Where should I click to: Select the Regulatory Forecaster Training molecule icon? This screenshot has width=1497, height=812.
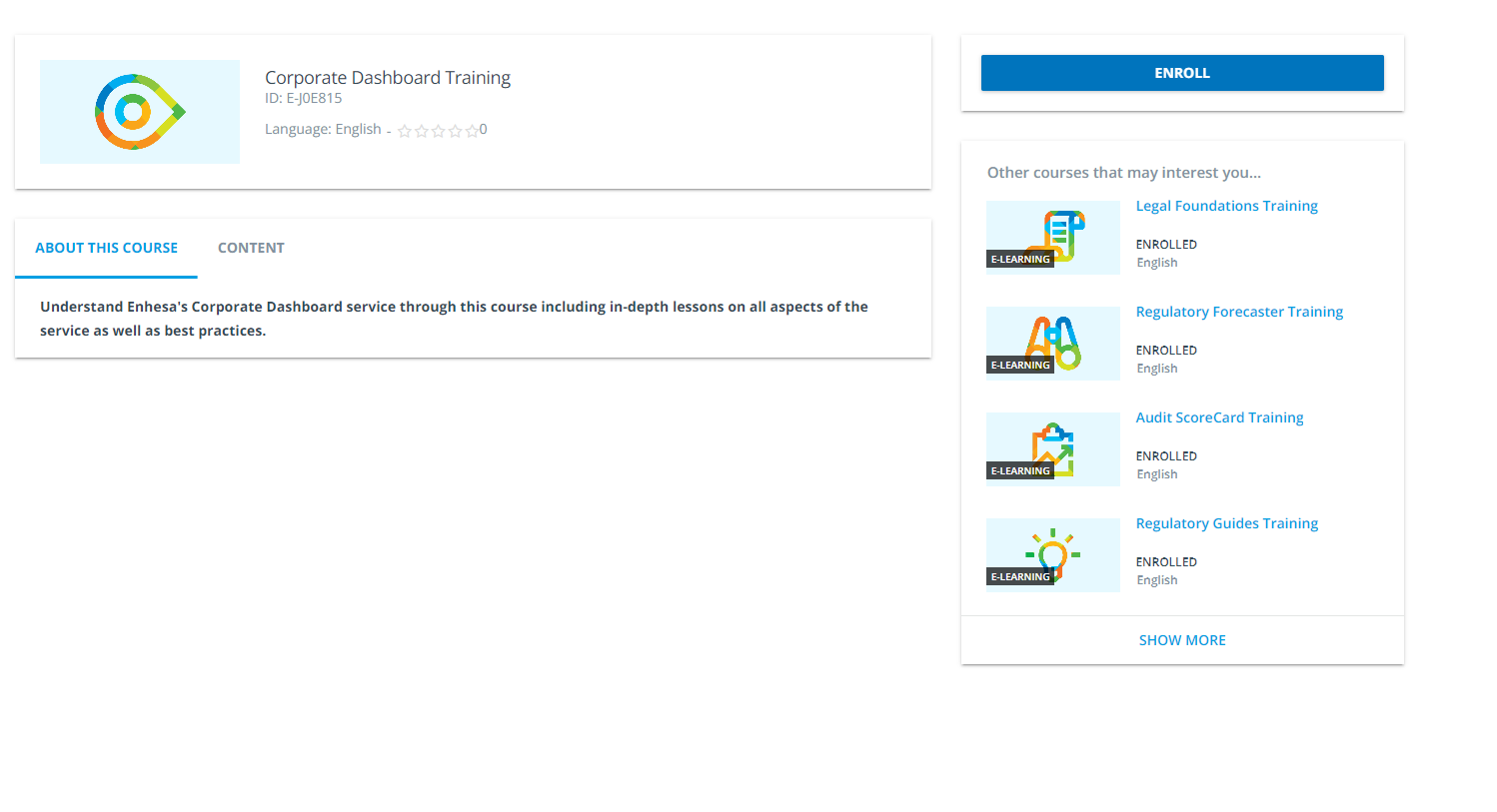(x=1052, y=340)
